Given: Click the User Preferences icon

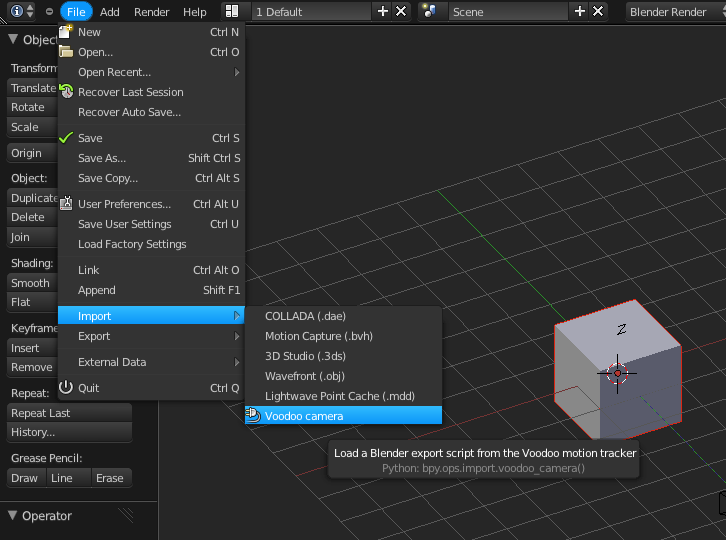Looking at the screenshot, I should tap(66, 203).
